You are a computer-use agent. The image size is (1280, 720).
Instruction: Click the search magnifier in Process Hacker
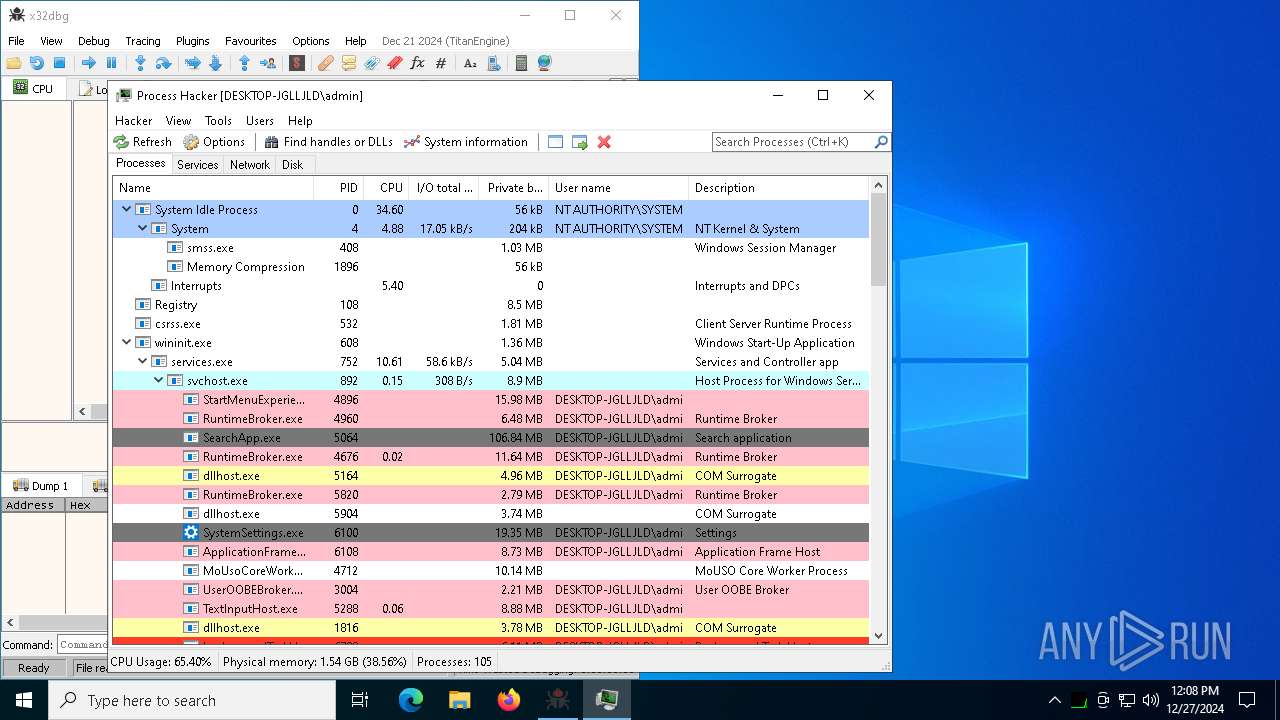point(881,142)
